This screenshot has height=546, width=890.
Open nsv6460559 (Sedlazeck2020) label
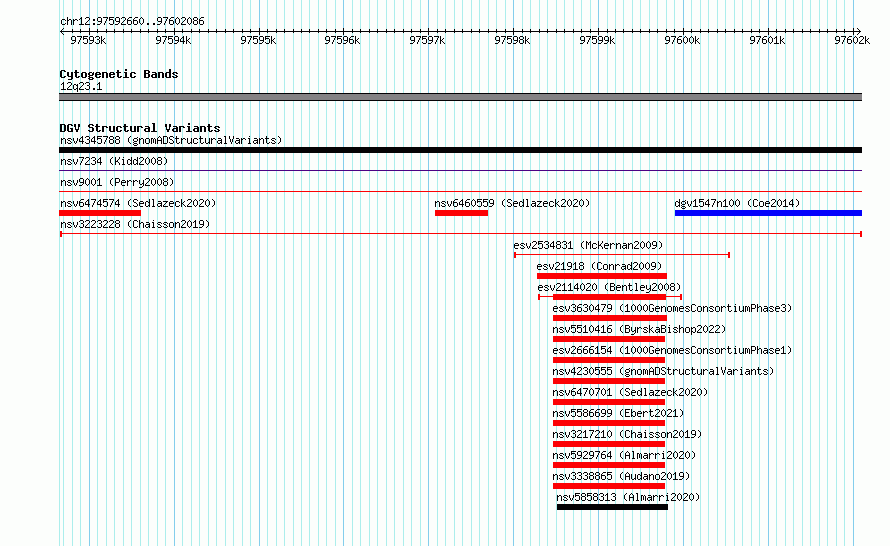click(x=512, y=203)
